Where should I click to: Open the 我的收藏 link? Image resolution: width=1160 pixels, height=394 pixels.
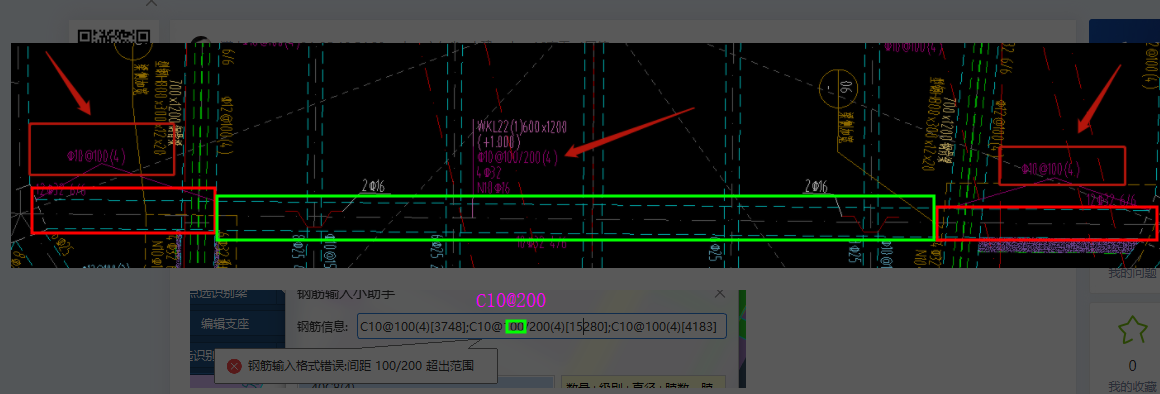[x=1132, y=387]
